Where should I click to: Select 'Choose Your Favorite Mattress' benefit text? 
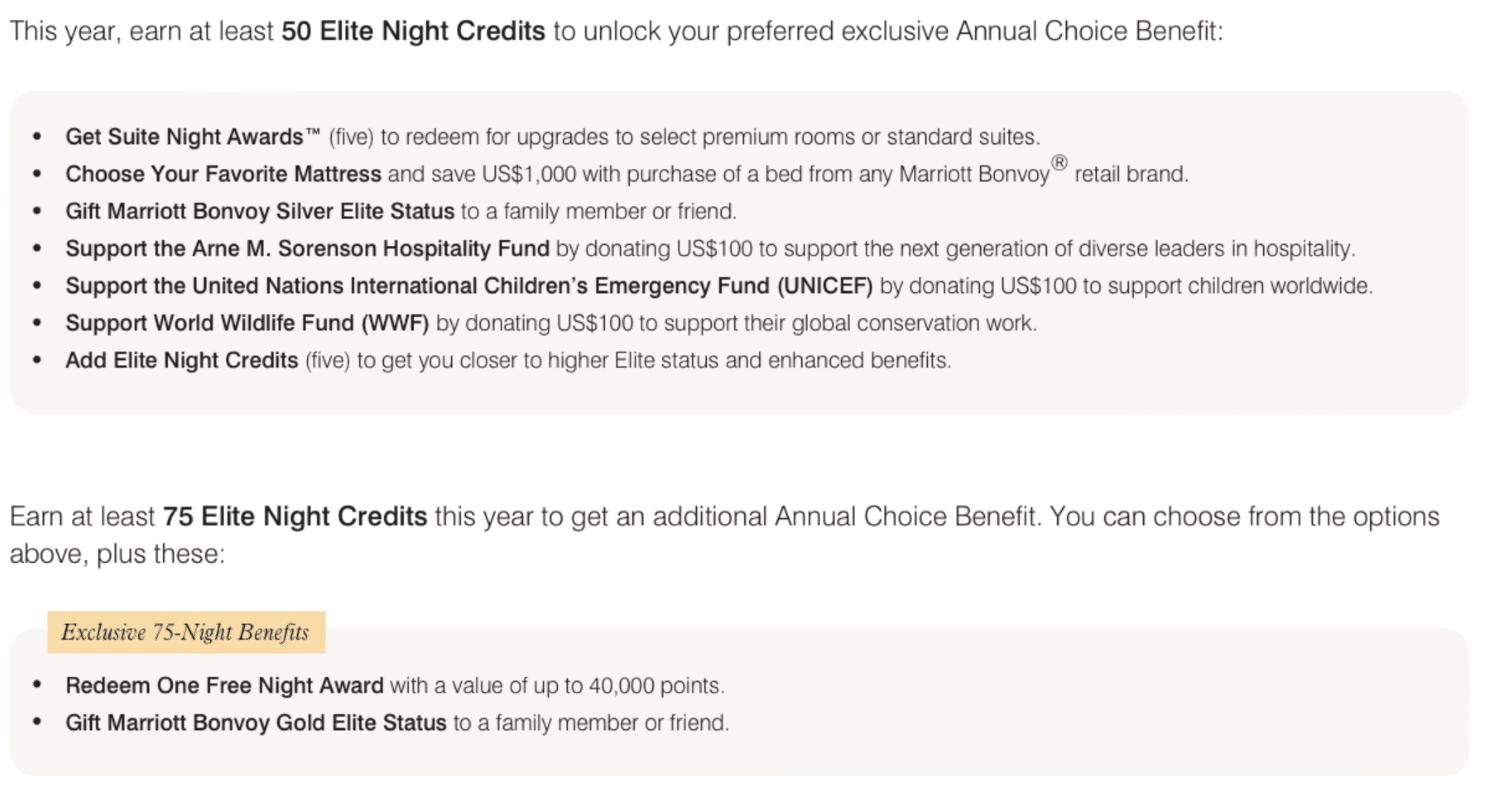(x=223, y=174)
